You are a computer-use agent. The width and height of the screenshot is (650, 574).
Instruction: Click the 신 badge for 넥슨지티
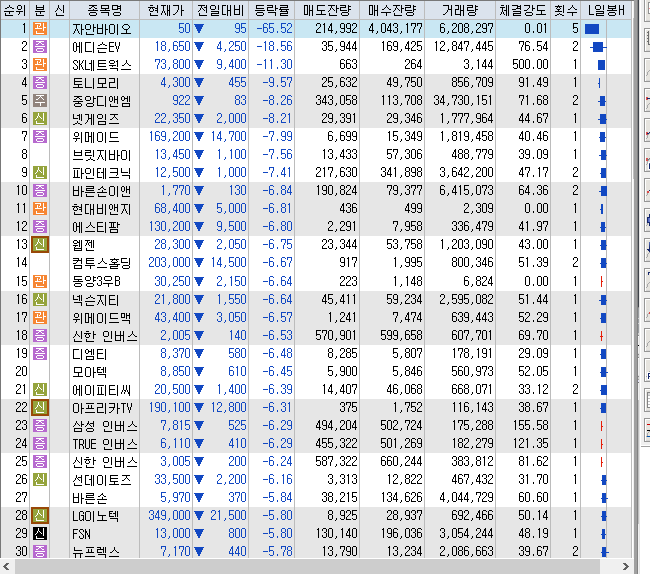click(40, 299)
